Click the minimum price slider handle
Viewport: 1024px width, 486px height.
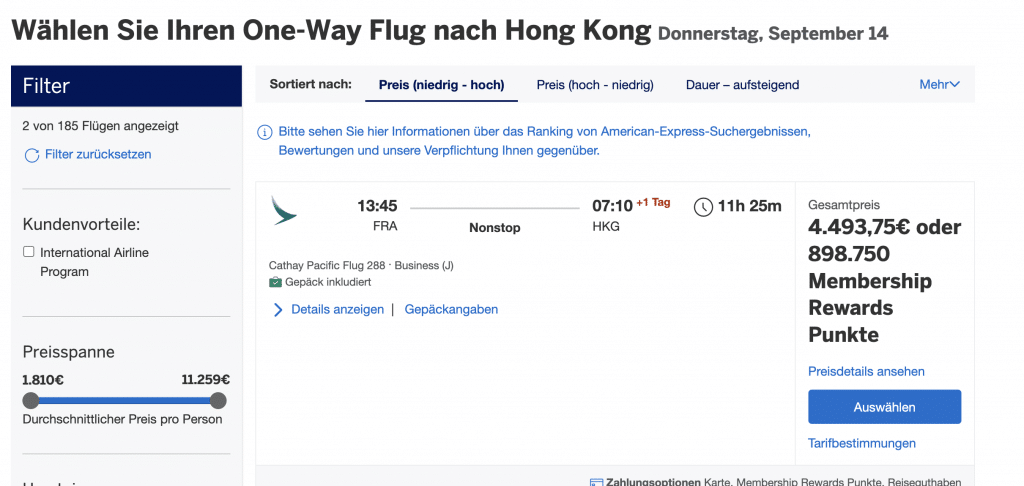[31, 401]
